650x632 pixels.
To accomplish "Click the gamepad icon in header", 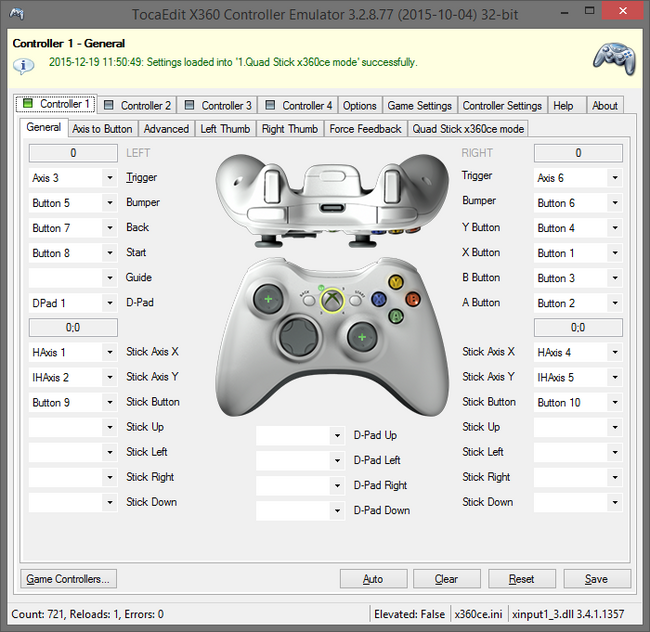I will point(615,59).
